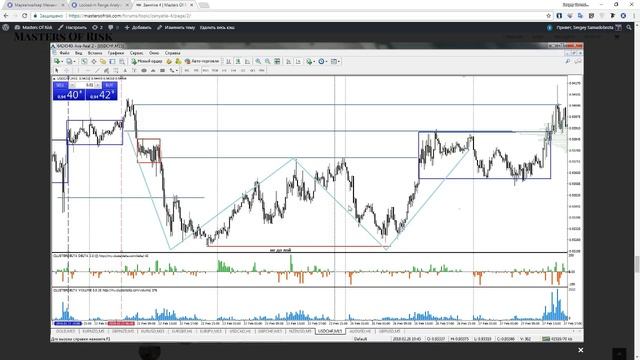Switch to the EURGBP,H4 chart tab
The image size is (640, 360).
[182, 331]
